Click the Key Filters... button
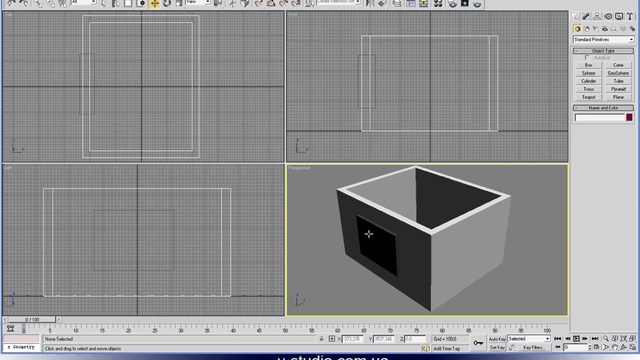The image size is (640, 360). tap(533, 347)
